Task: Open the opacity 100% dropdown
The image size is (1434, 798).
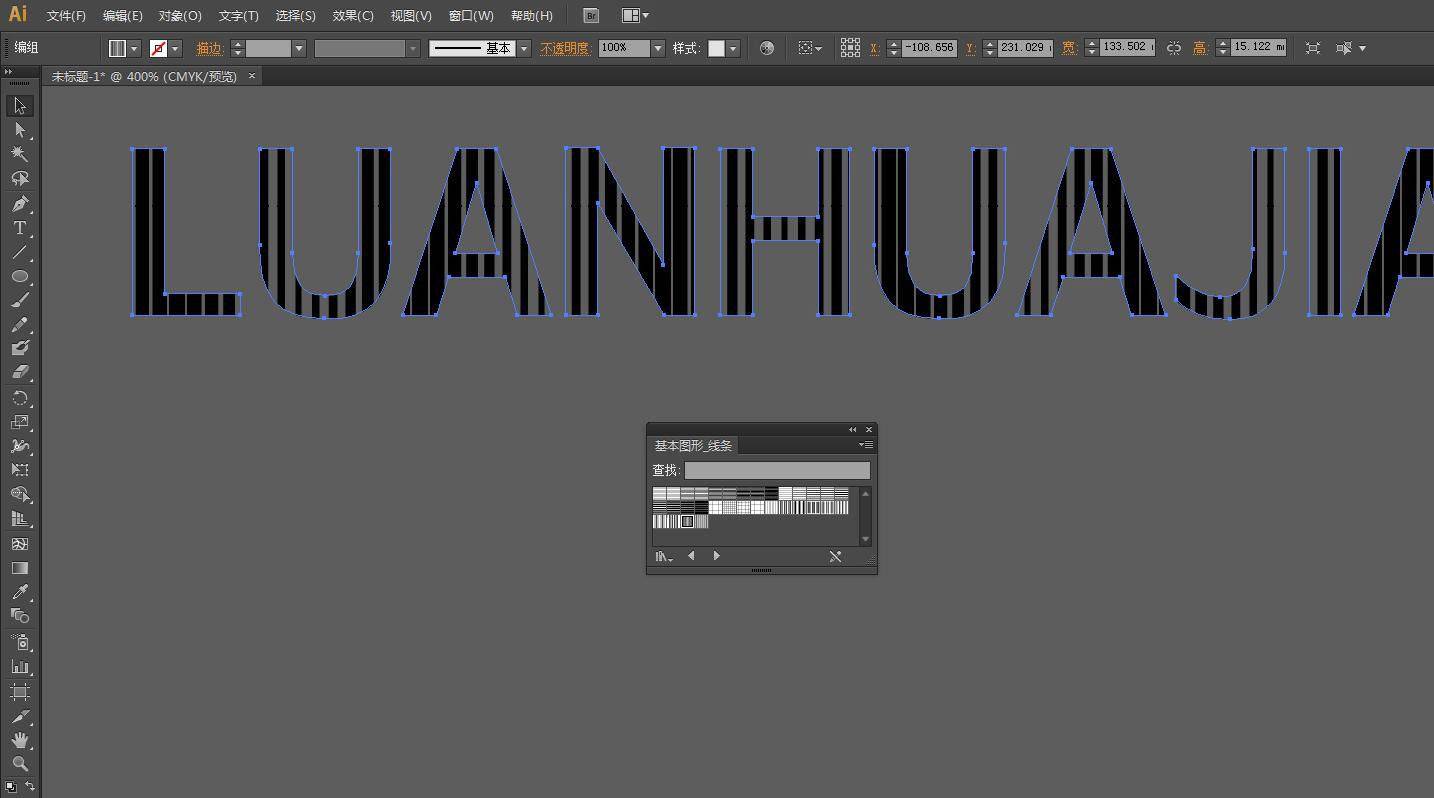Action: [x=658, y=48]
